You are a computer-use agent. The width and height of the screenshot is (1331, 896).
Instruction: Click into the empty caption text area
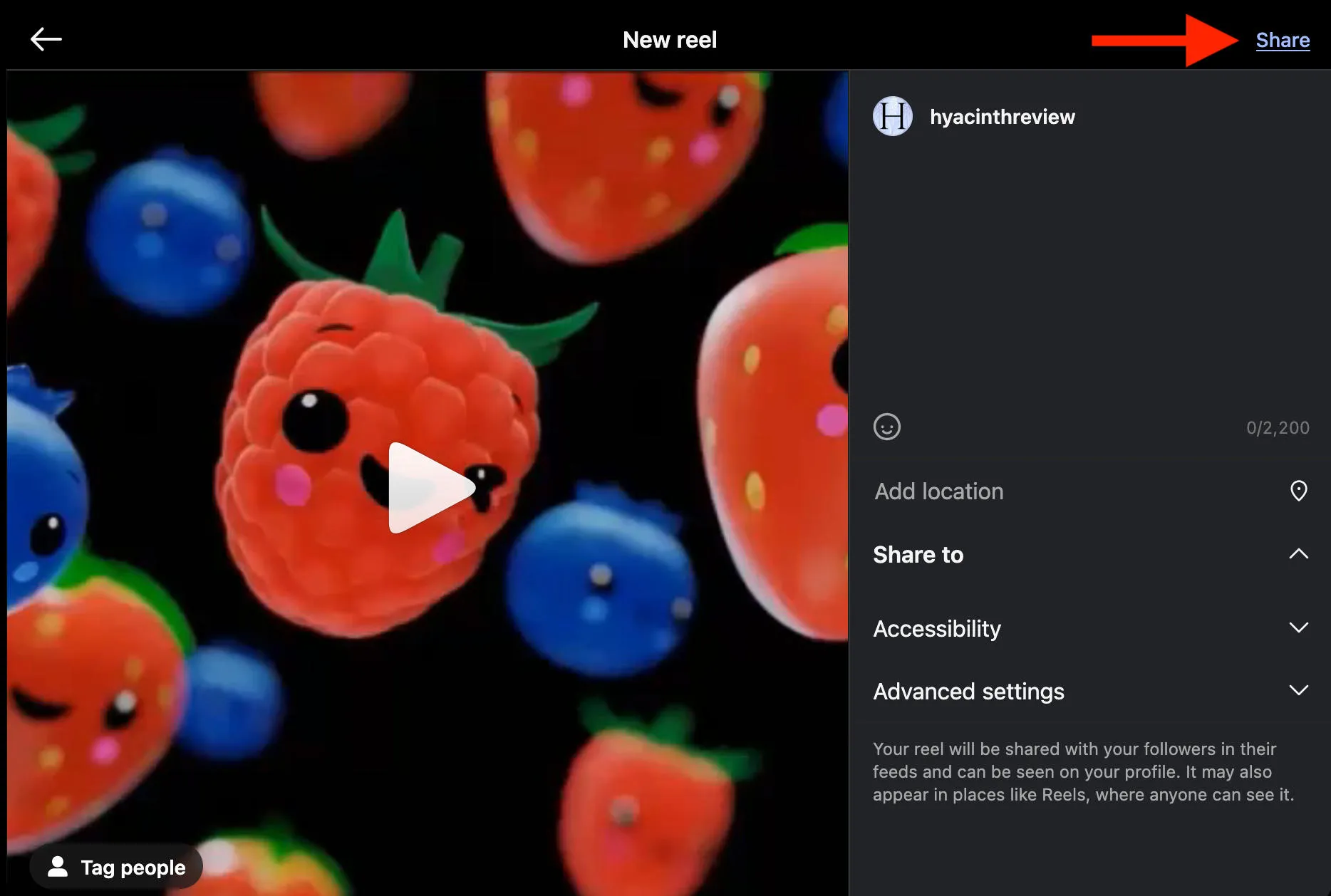[1090, 271]
